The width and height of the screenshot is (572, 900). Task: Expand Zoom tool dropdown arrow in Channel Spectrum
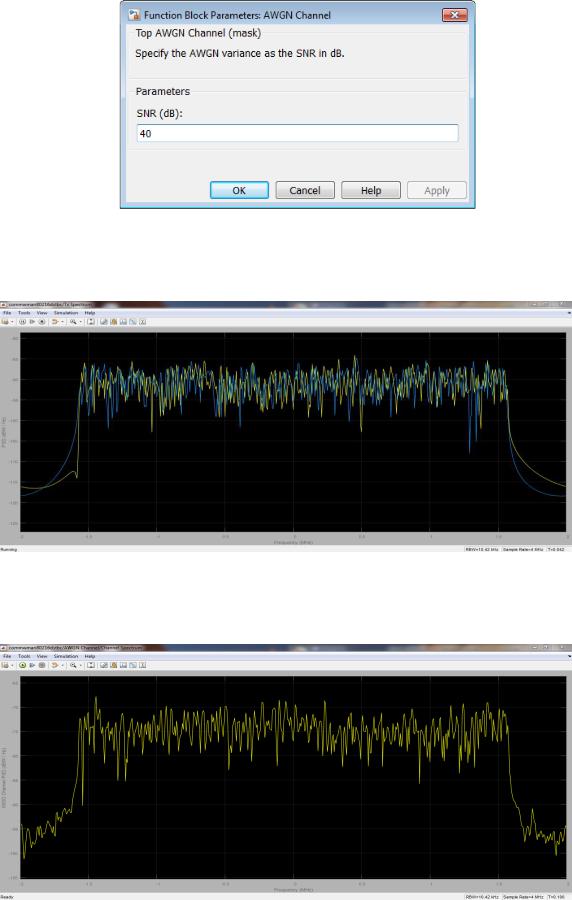tap(81, 665)
